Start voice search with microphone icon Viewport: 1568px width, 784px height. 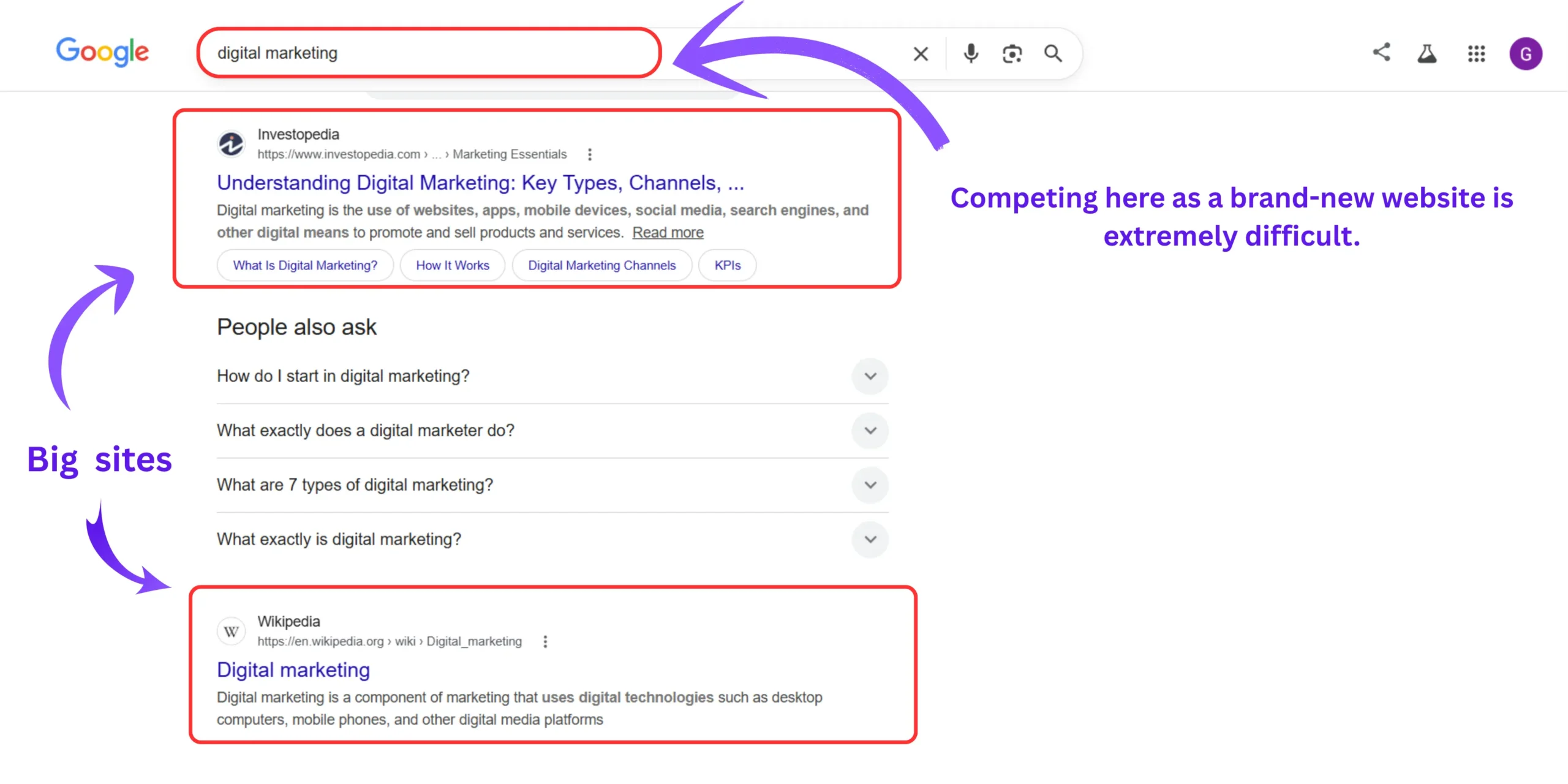pos(971,54)
